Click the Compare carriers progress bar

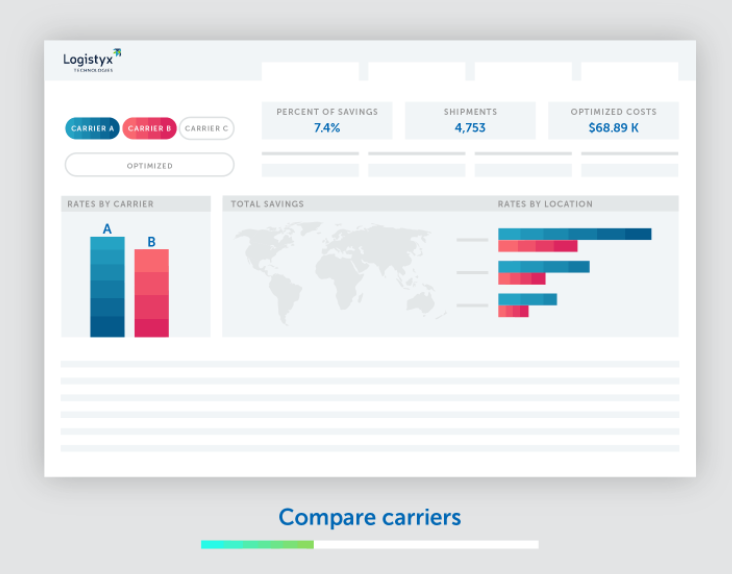tap(370, 545)
